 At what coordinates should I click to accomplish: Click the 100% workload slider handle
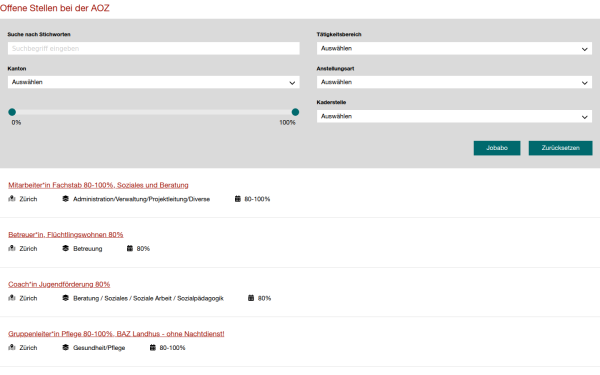click(x=295, y=112)
